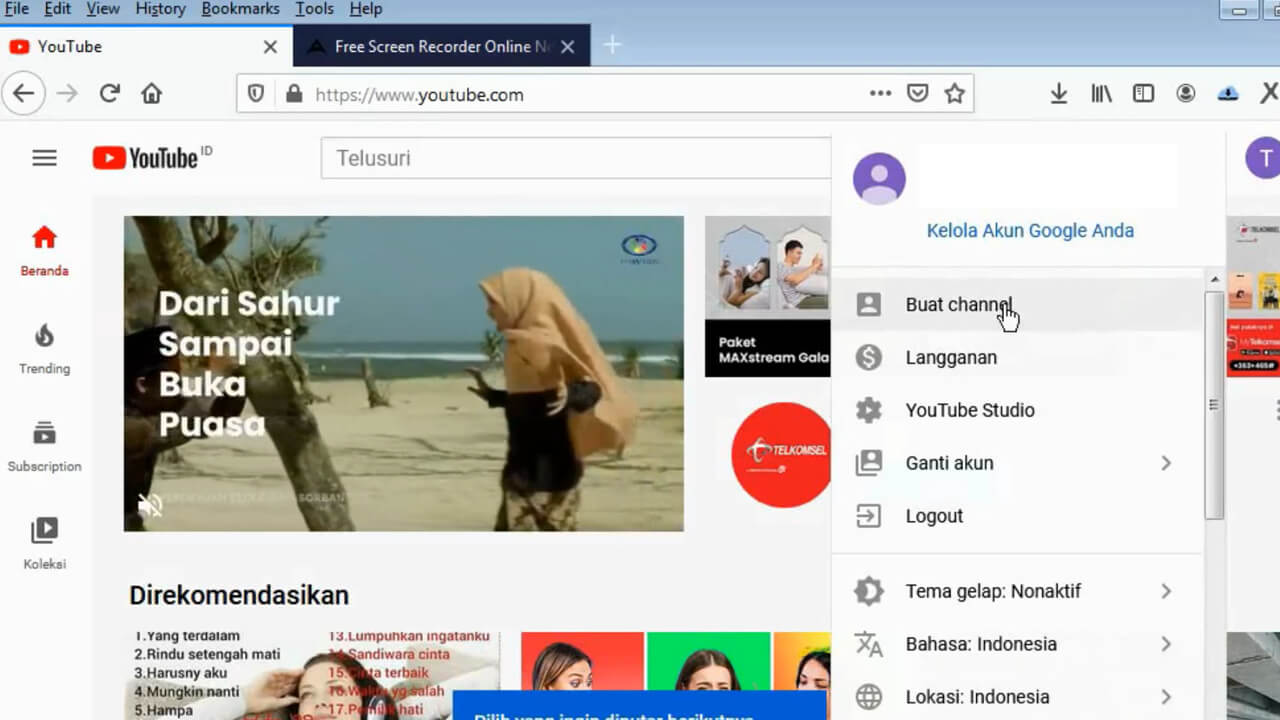This screenshot has width=1280, height=720.
Task: Open the Help menu
Action: (x=366, y=9)
